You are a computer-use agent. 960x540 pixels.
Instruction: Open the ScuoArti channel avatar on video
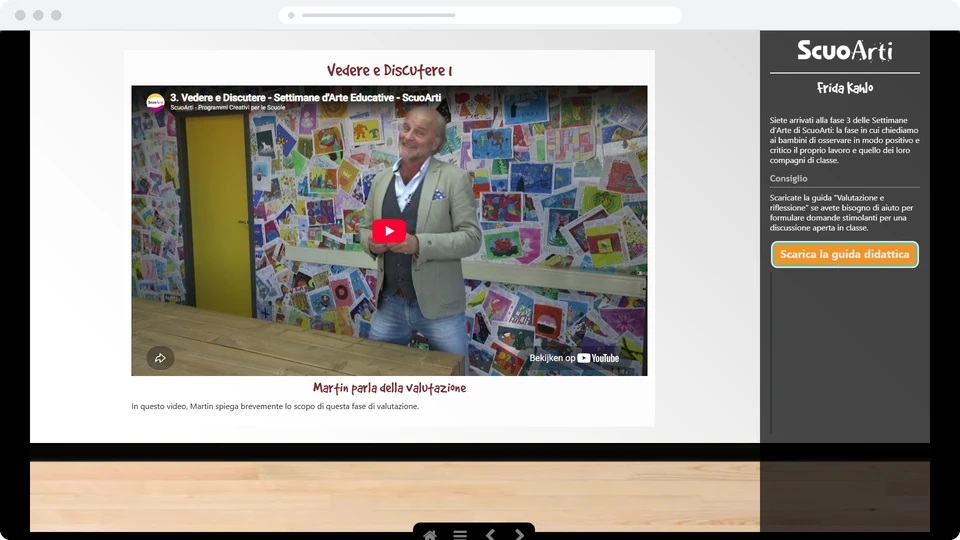tap(155, 102)
